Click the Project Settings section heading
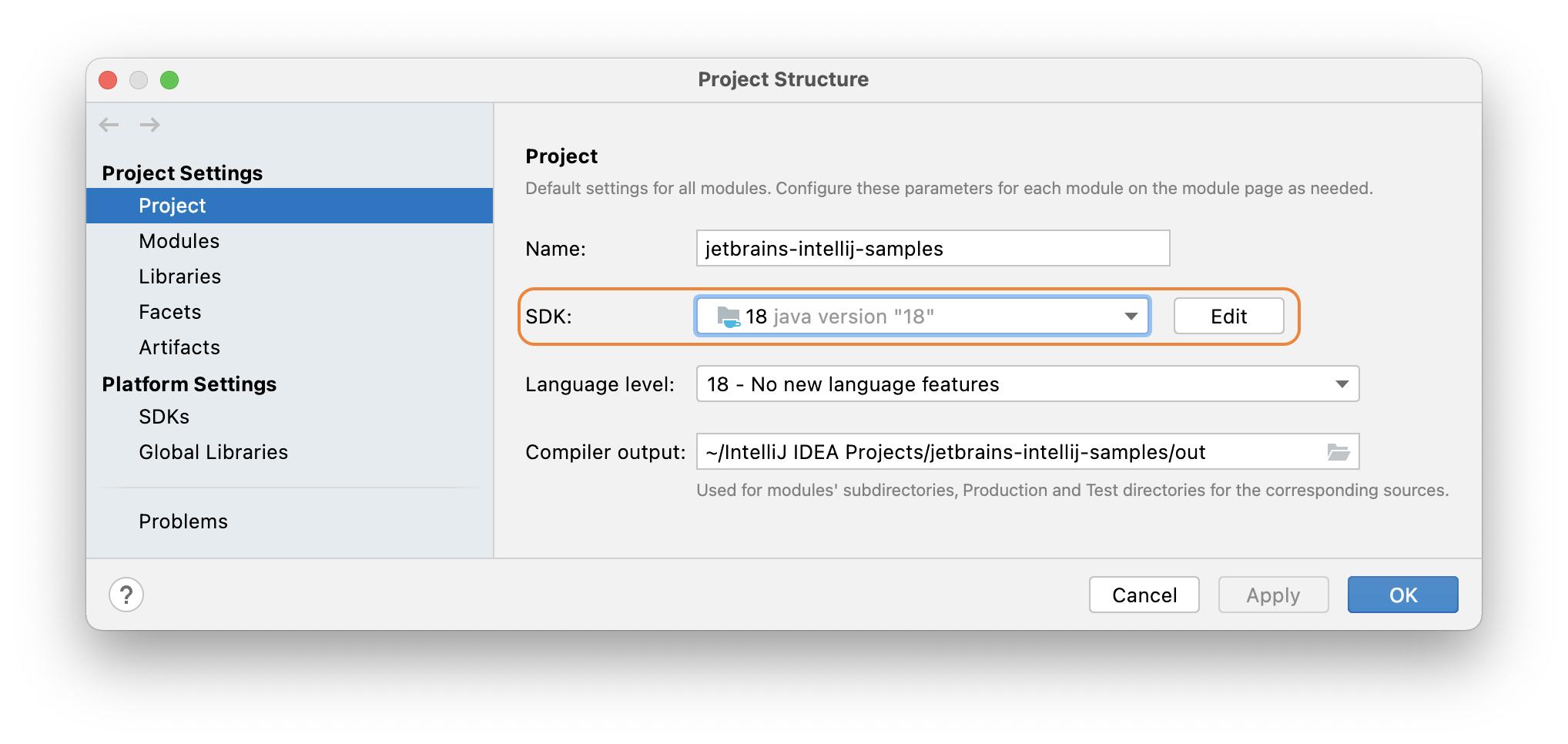Image resolution: width=1568 pixels, height=744 pixels. (x=183, y=173)
